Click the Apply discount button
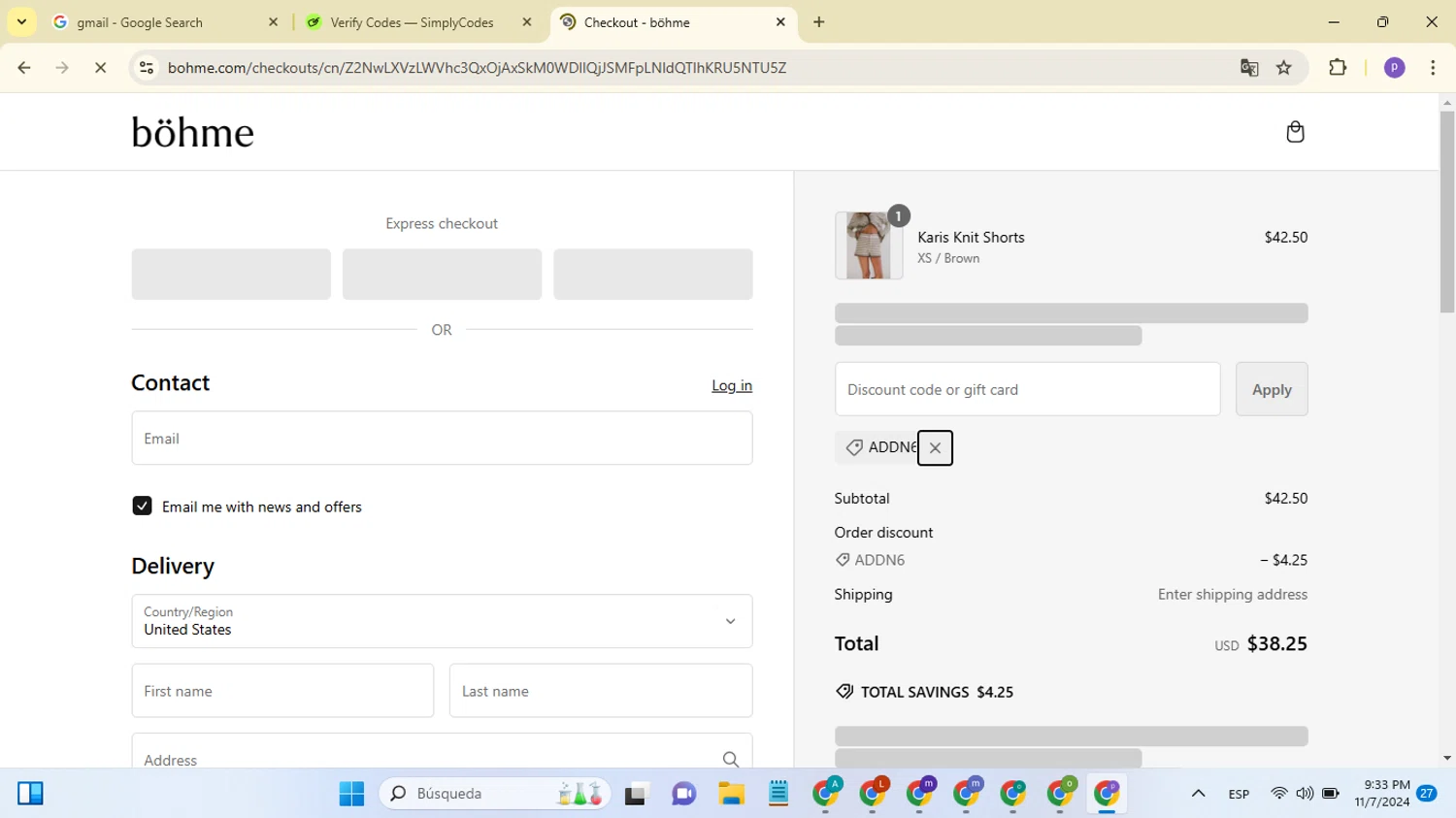1456x818 pixels. click(1272, 389)
